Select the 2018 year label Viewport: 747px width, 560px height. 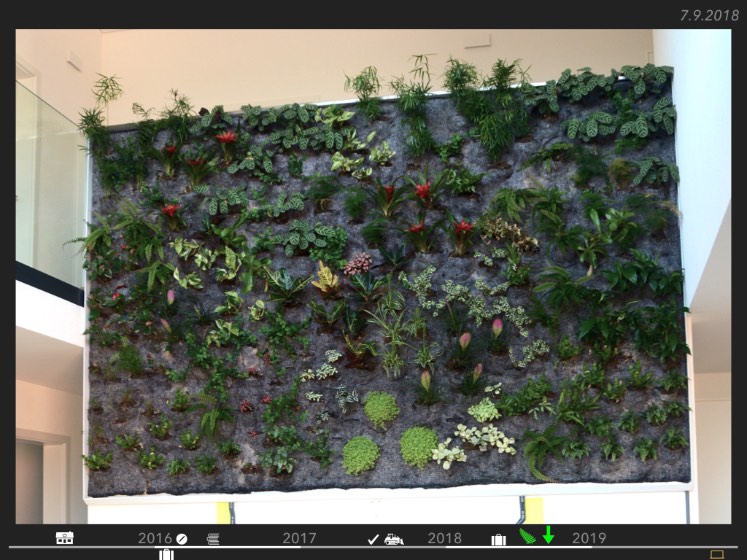pyautogui.click(x=445, y=538)
